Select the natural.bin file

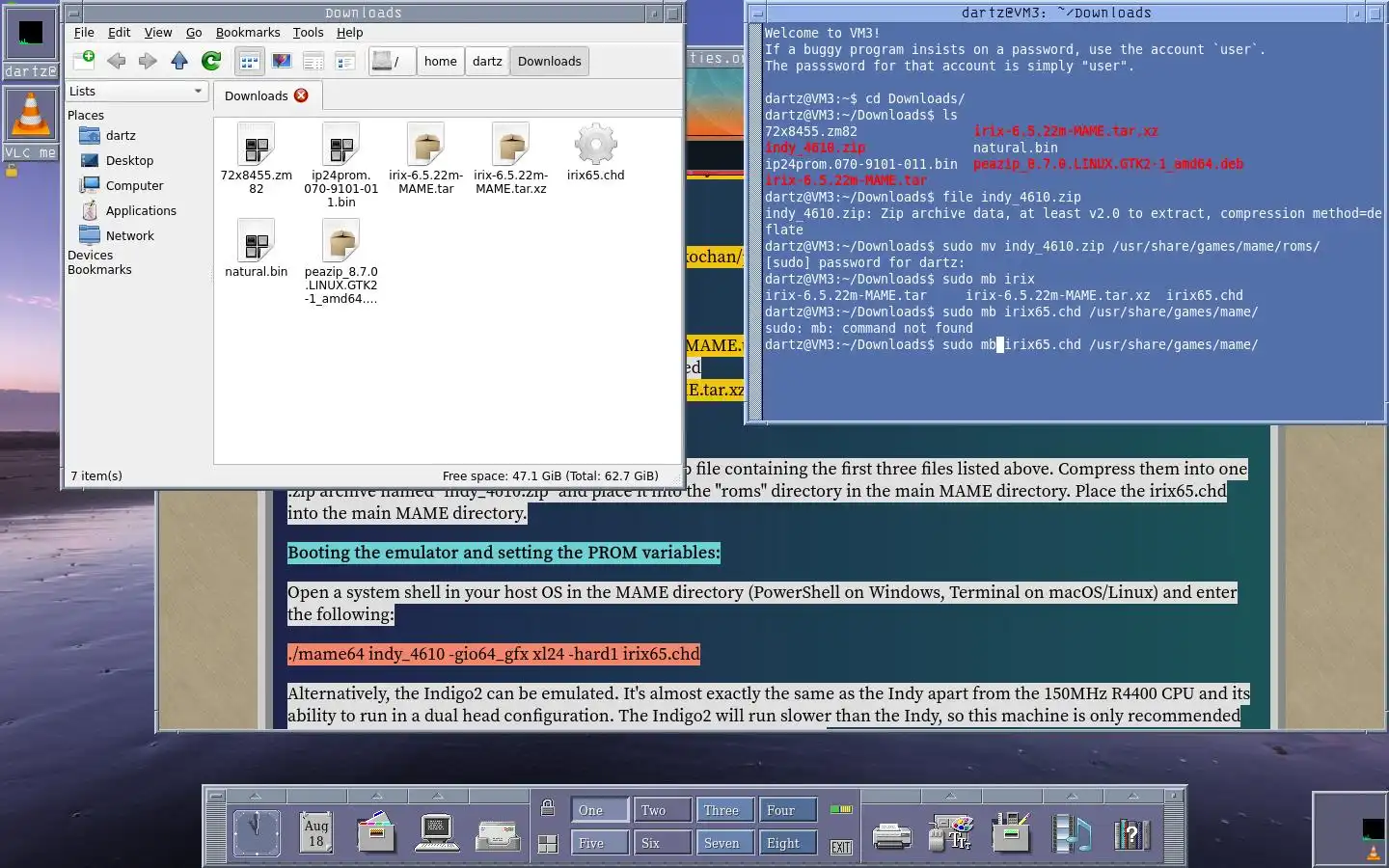[x=257, y=249]
